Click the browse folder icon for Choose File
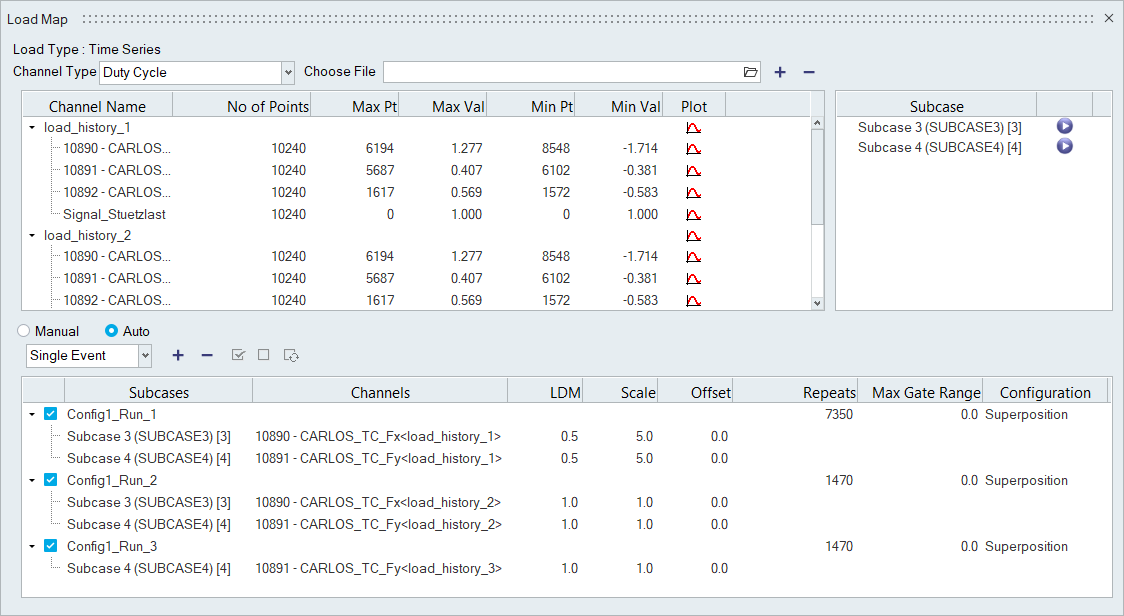The width and height of the screenshot is (1124, 616). (751, 72)
